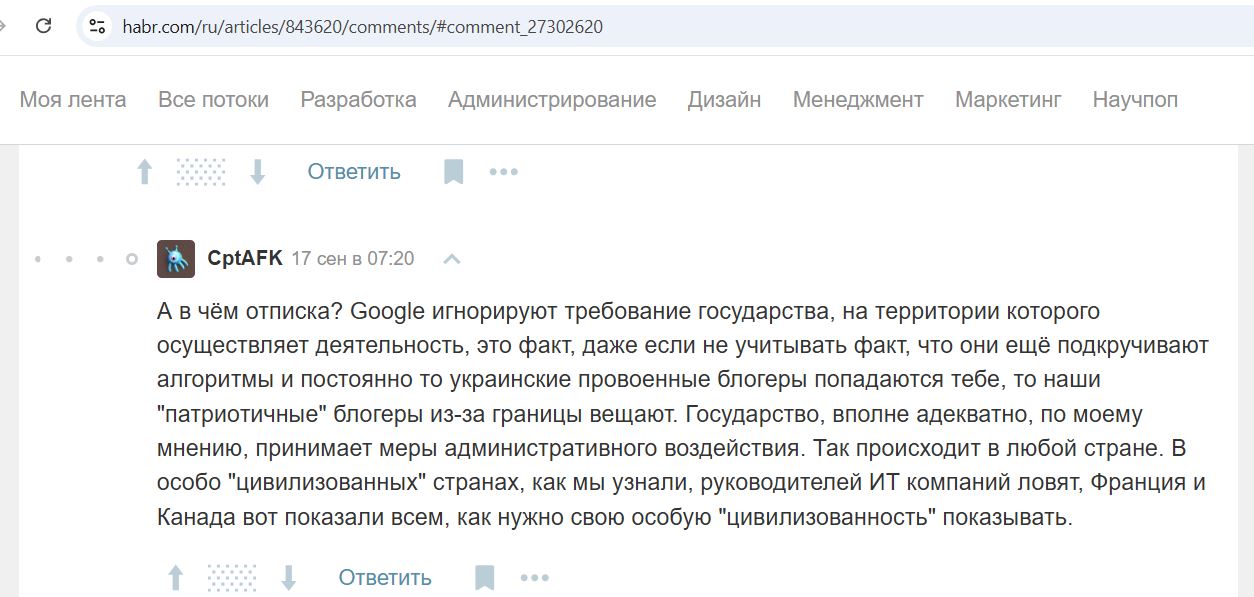
Task: Open site information icon in address bar
Action: pos(97,27)
